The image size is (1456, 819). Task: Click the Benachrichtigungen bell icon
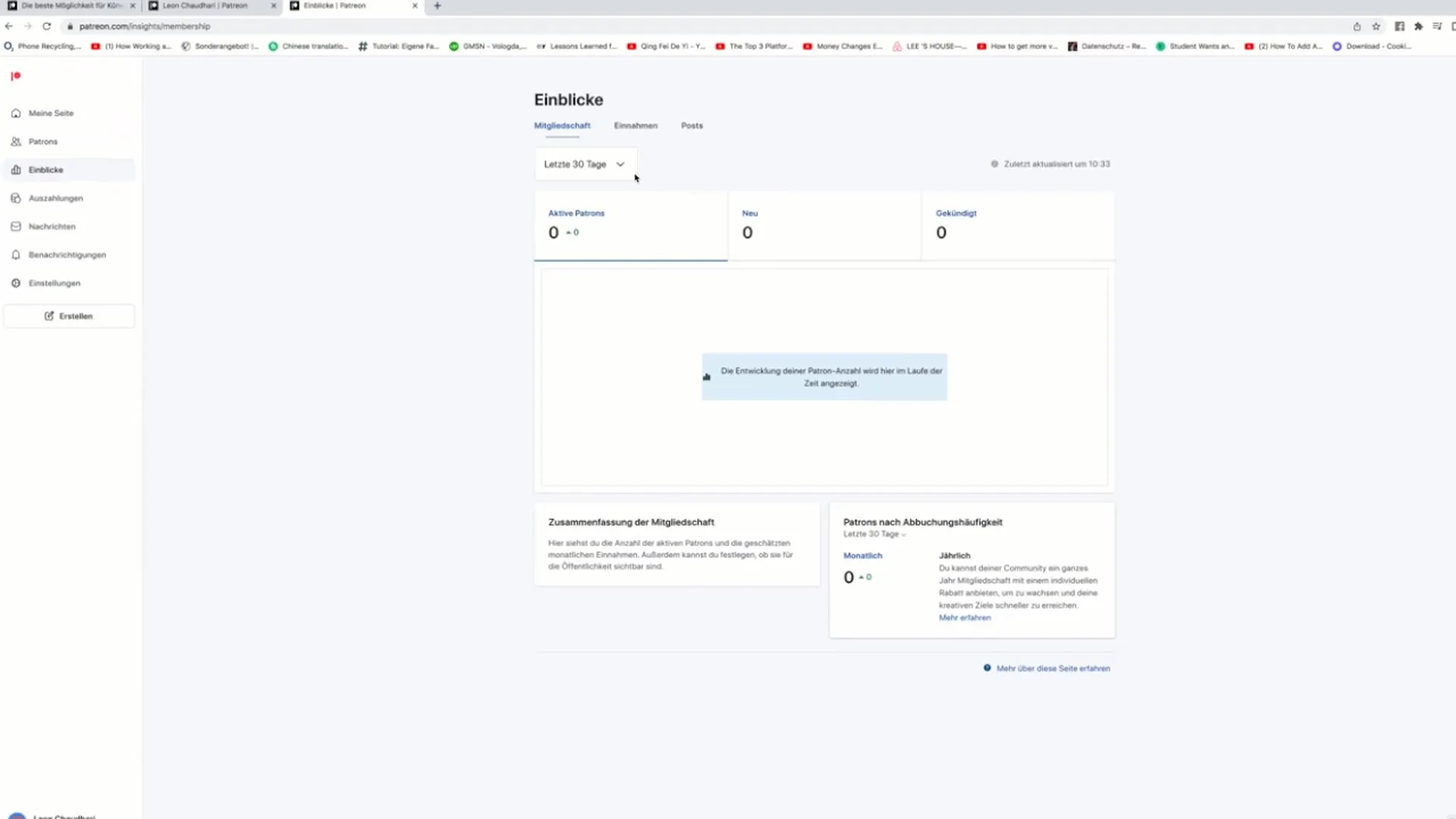[x=16, y=255]
